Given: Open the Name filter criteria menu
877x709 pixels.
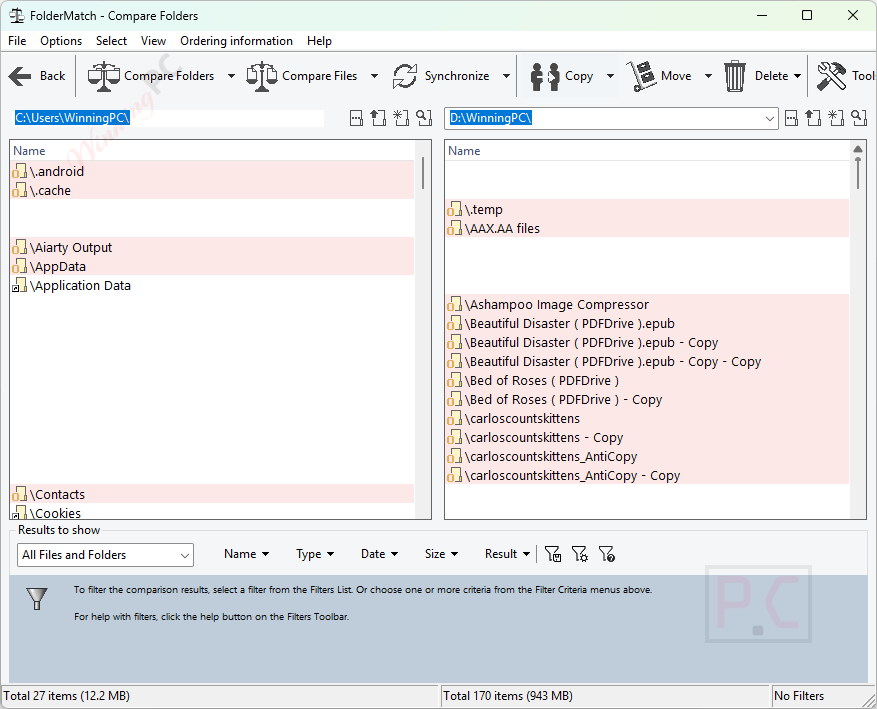Looking at the screenshot, I should pyautogui.click(x=246, y=554).
